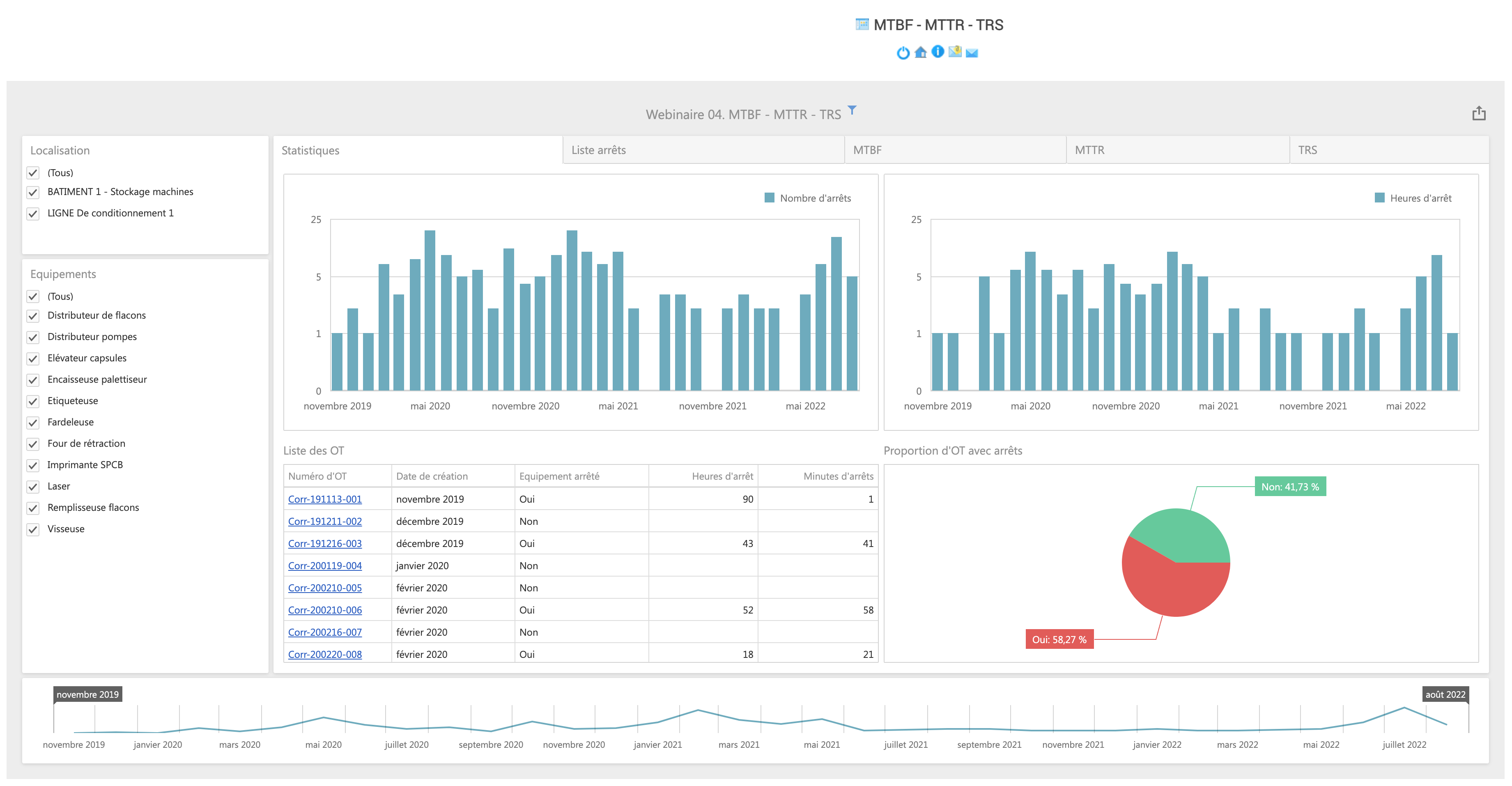Click Heures d'arrêt value 90 cell

click(x=703, y=499)
